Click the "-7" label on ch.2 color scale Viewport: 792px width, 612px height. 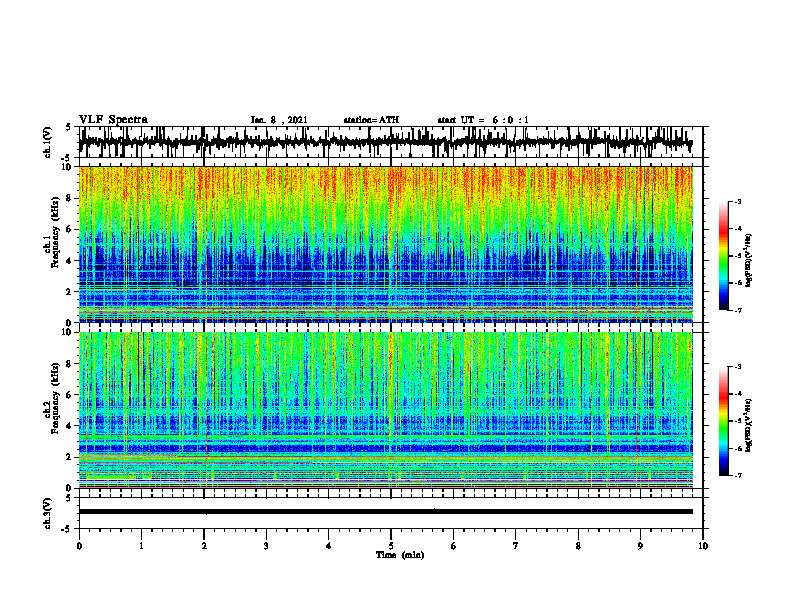click(x=738, y=475)
